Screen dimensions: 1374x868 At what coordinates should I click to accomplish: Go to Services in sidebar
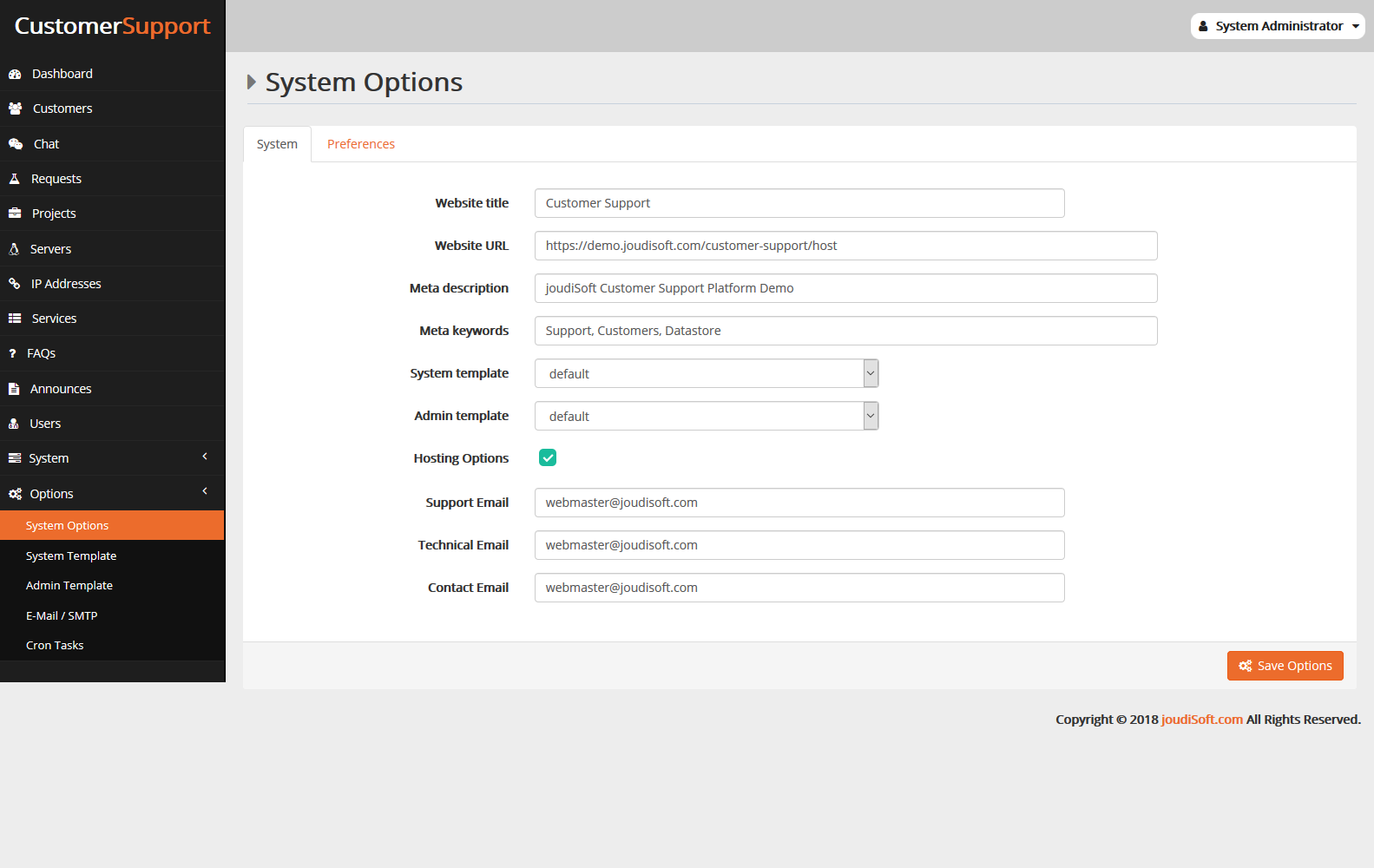pyautogui.click(x=112, y=319)
